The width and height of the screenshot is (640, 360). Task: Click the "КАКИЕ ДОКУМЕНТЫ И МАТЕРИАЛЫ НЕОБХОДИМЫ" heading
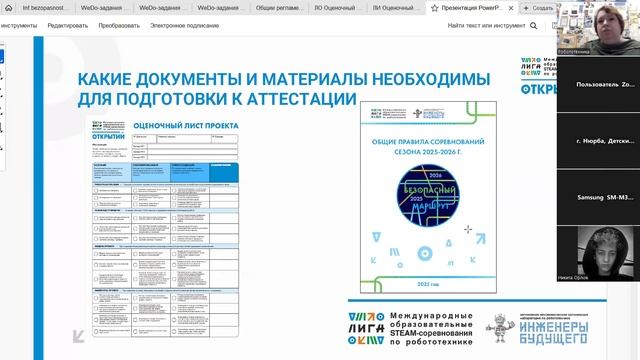284,79
